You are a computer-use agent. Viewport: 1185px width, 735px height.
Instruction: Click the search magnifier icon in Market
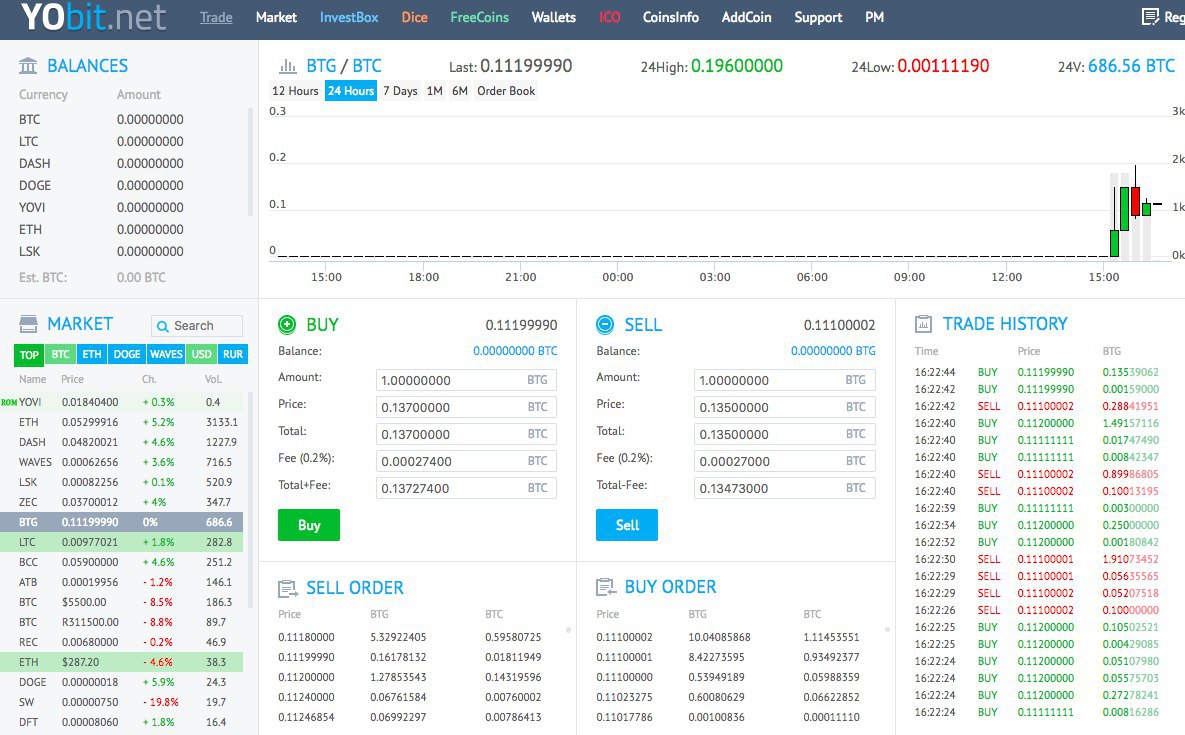pyautogui.click(x=162, y=326)
